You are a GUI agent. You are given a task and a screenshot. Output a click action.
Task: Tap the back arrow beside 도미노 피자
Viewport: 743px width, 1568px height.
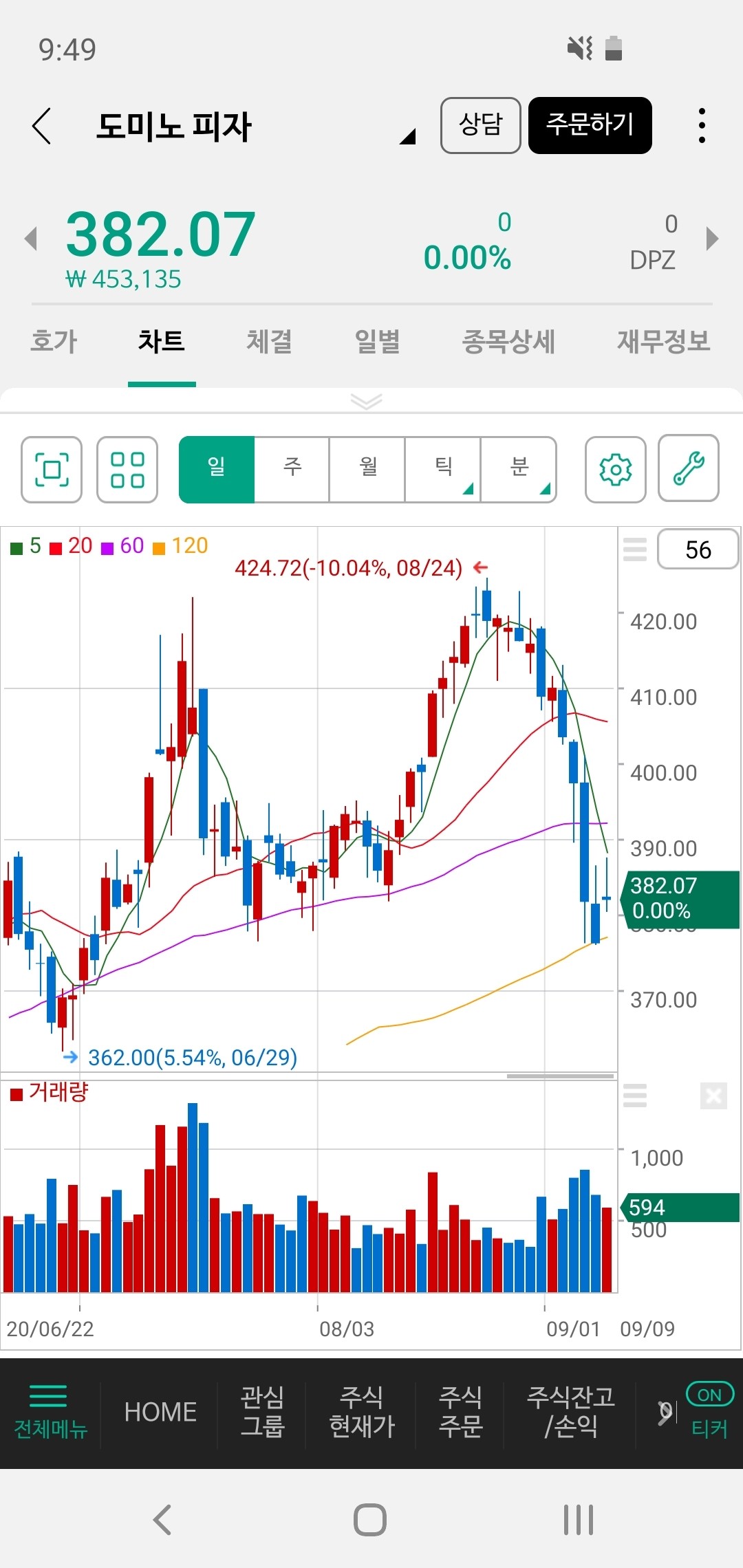click(x=42, y=126)
